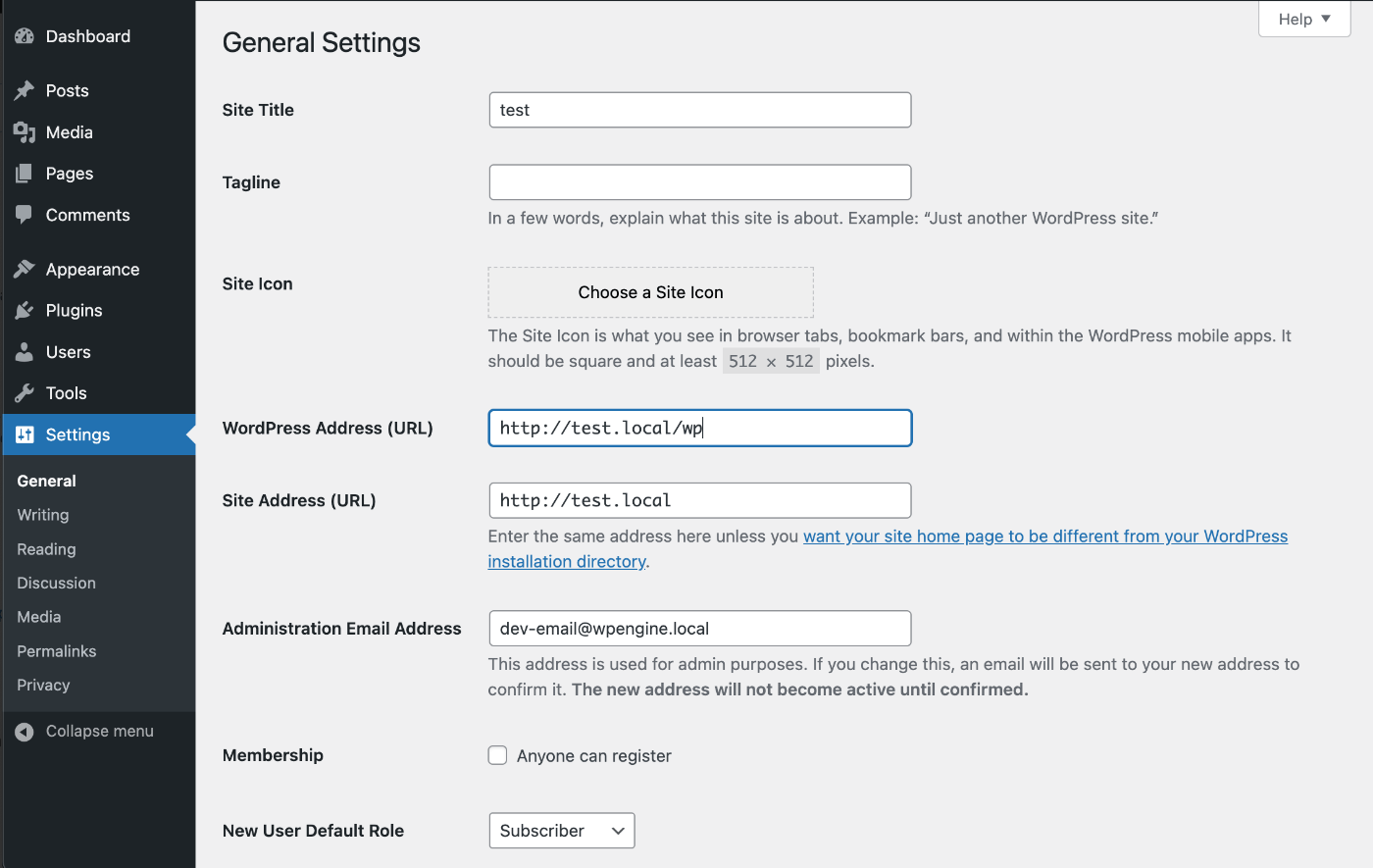The image size is (1373, 868).
Task: Click the WordPress Address (URL) label
Action: point(329,429)
